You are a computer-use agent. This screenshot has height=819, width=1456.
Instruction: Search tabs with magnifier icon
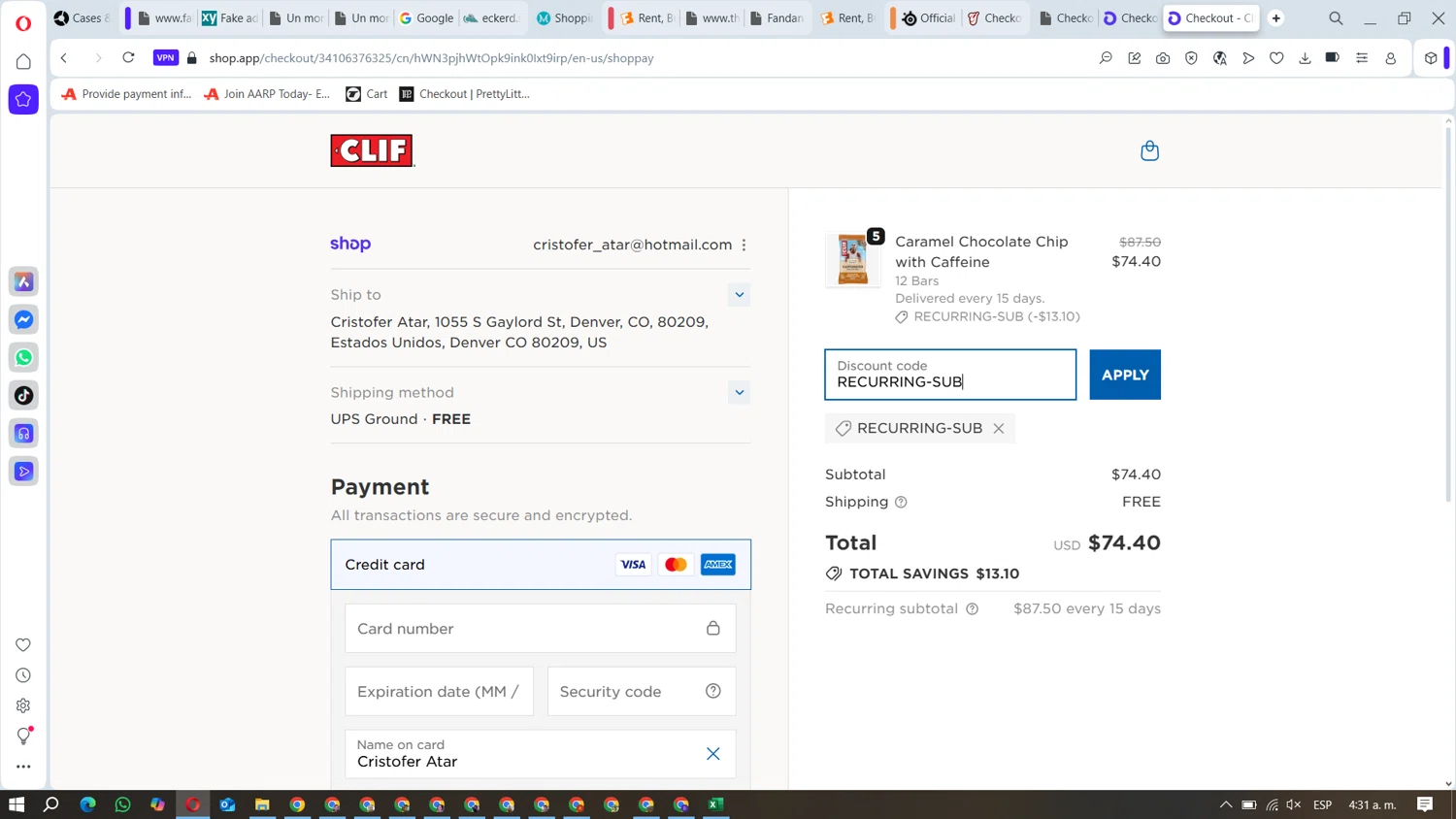1336,18
